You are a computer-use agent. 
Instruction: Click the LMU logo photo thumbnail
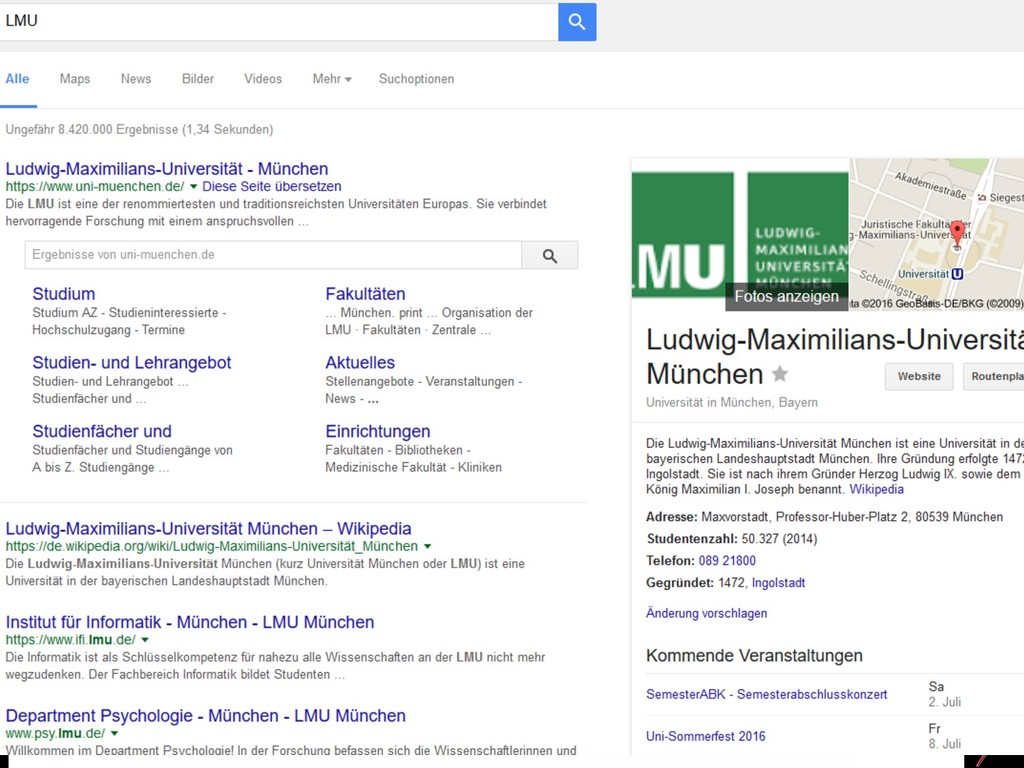(x=740, y=234)
